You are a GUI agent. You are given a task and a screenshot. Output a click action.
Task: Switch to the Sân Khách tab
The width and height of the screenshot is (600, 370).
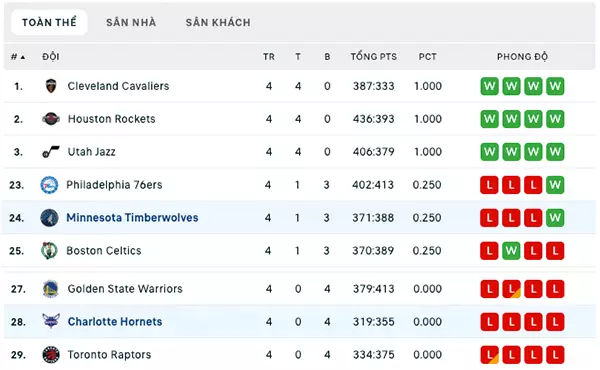coord(218,23)
